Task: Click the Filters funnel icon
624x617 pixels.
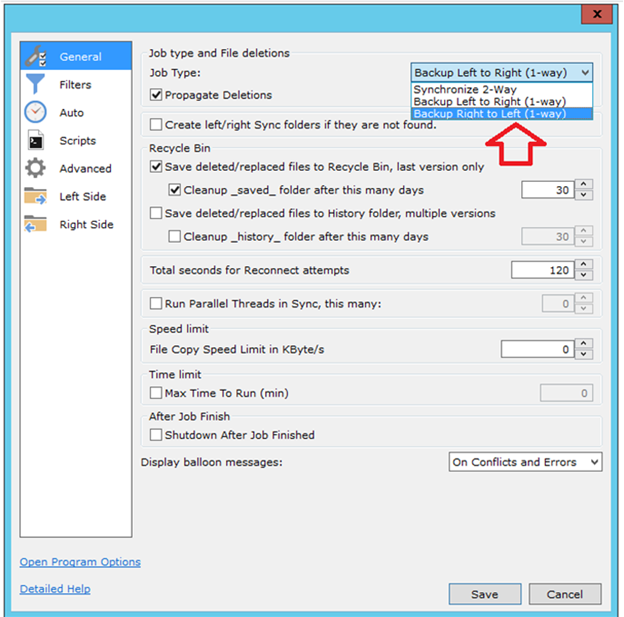Action: [x=35, y=84]
